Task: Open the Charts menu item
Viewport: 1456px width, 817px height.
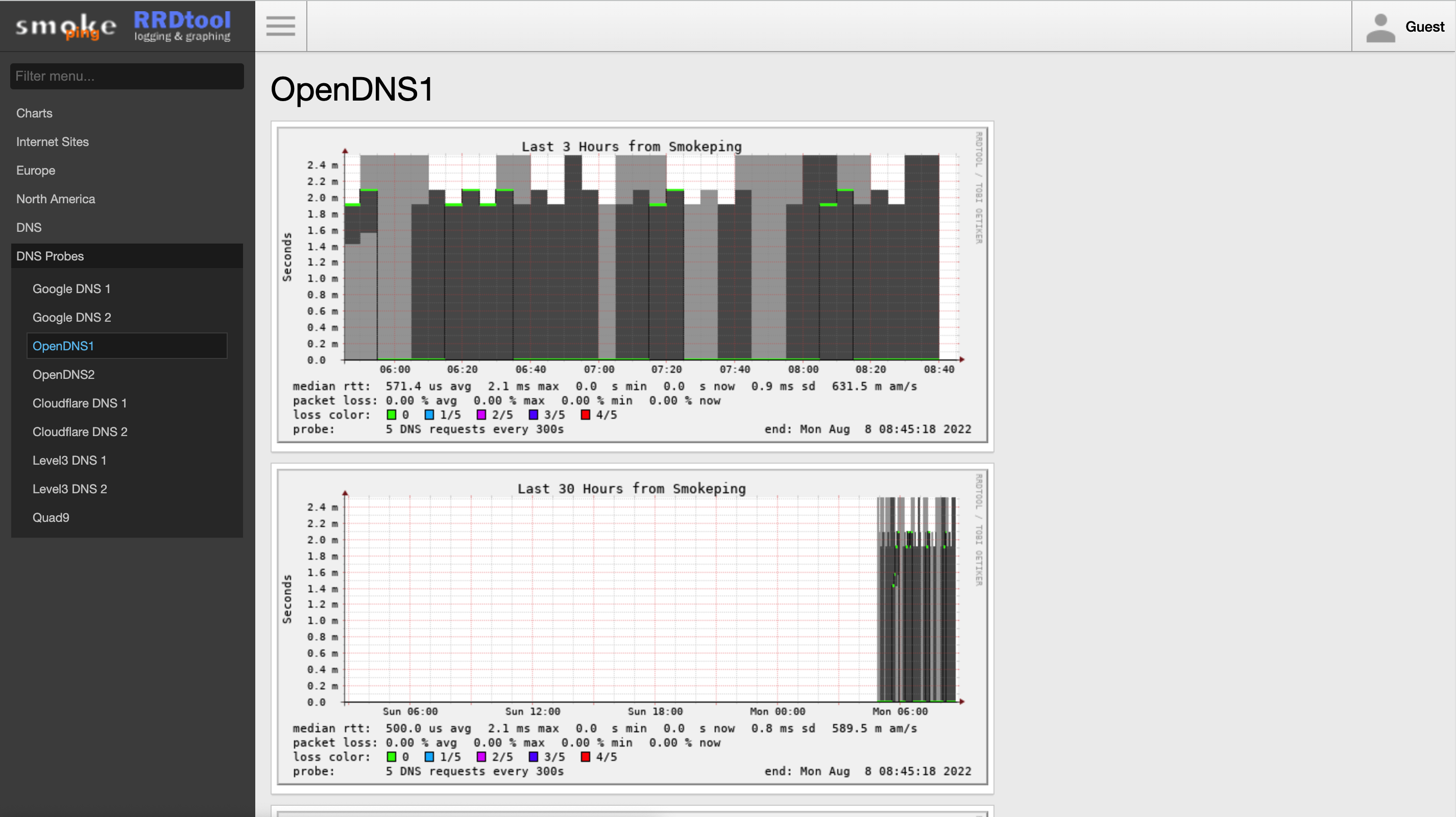Action: [x=35, y=113]
